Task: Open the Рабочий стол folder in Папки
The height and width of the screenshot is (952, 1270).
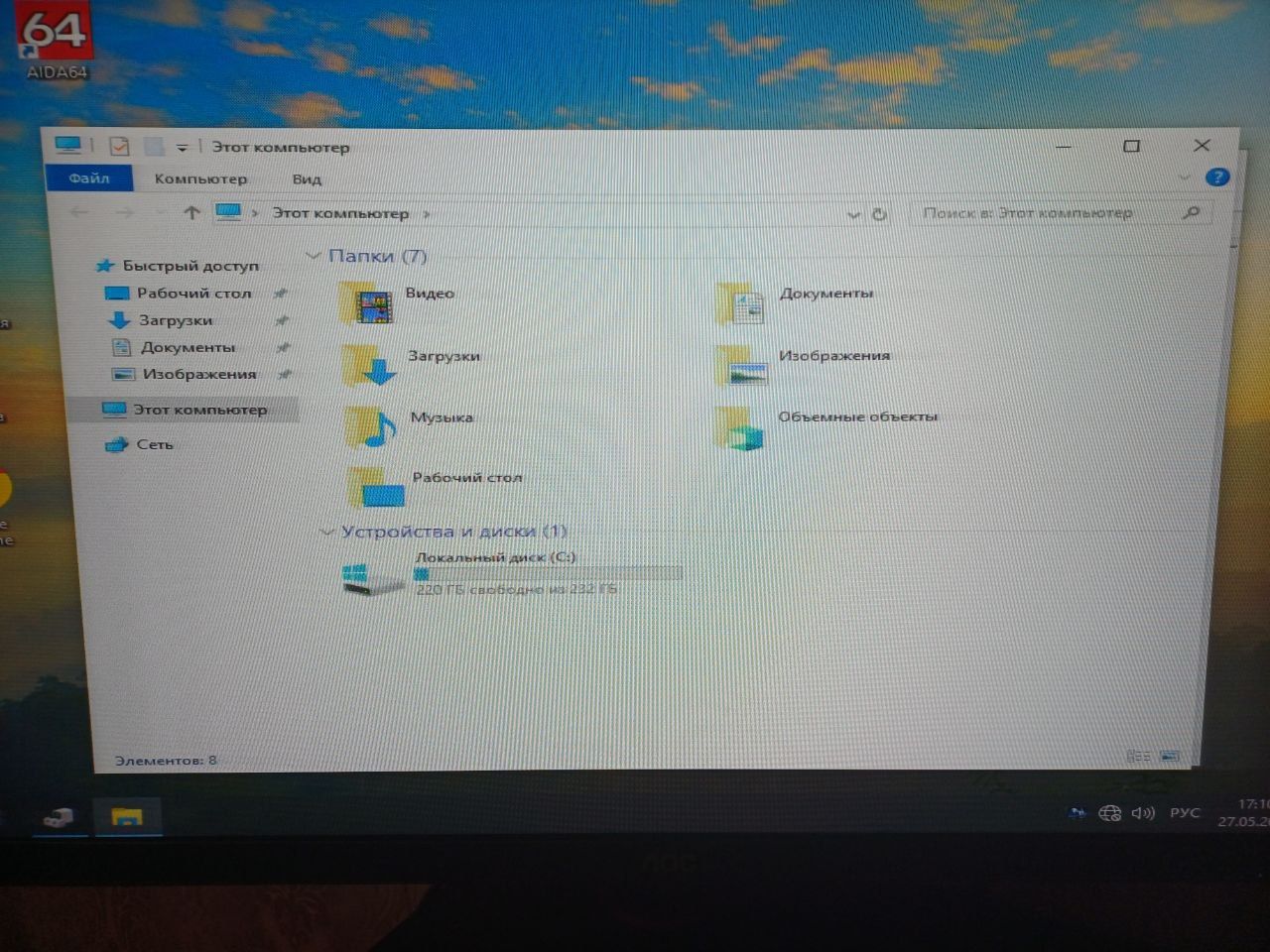Action: pos(435,488)
